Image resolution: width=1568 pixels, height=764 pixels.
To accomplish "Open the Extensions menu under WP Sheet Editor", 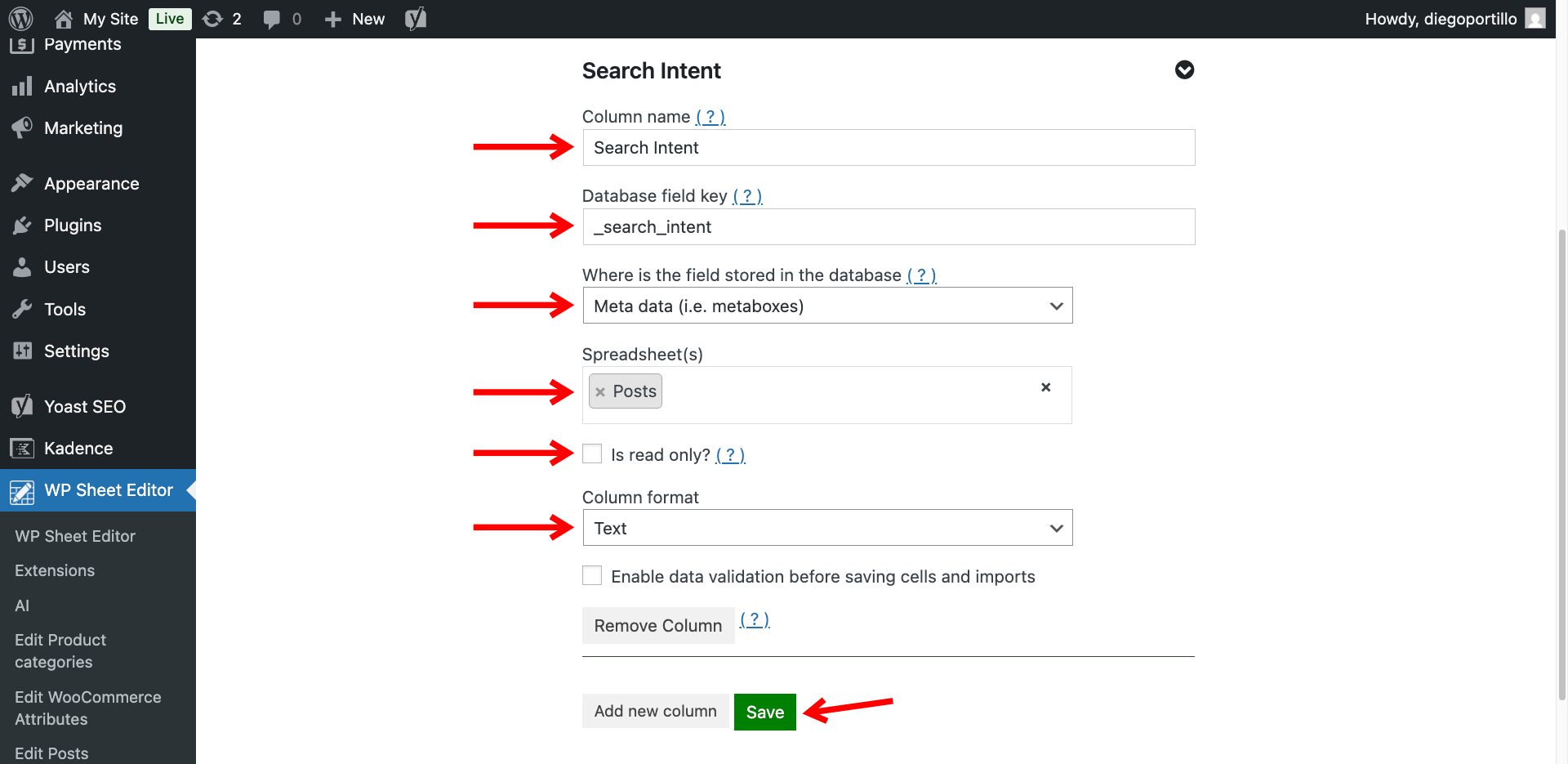I will [x=54, y=570].
